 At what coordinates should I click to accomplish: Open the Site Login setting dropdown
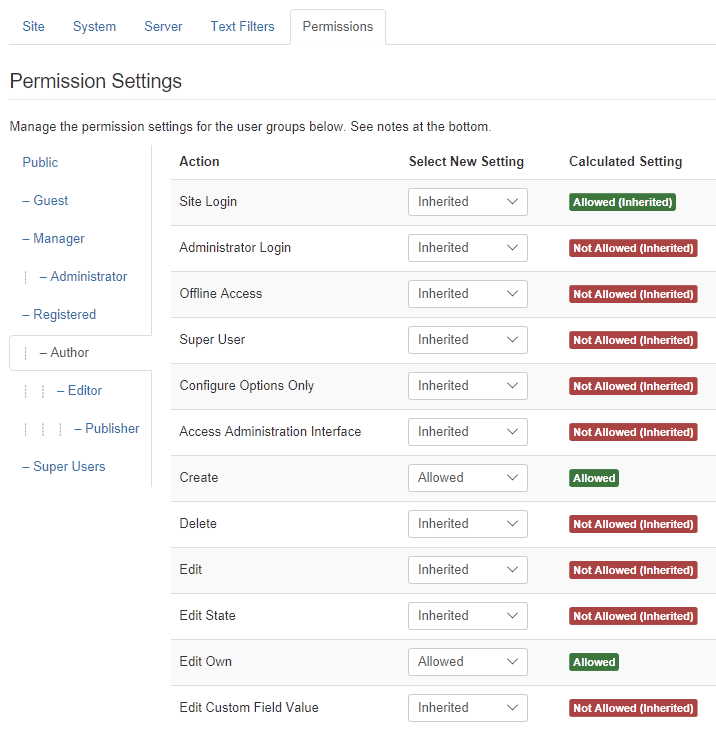click(468, 202)
